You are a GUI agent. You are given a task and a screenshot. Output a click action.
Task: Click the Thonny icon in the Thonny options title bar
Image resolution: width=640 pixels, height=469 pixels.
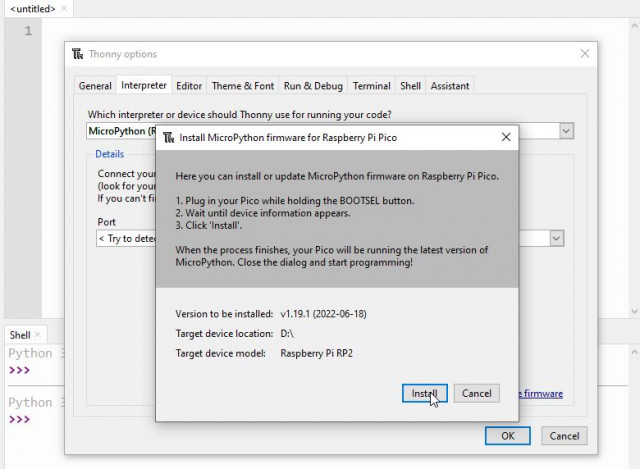[x=77, y=54]
